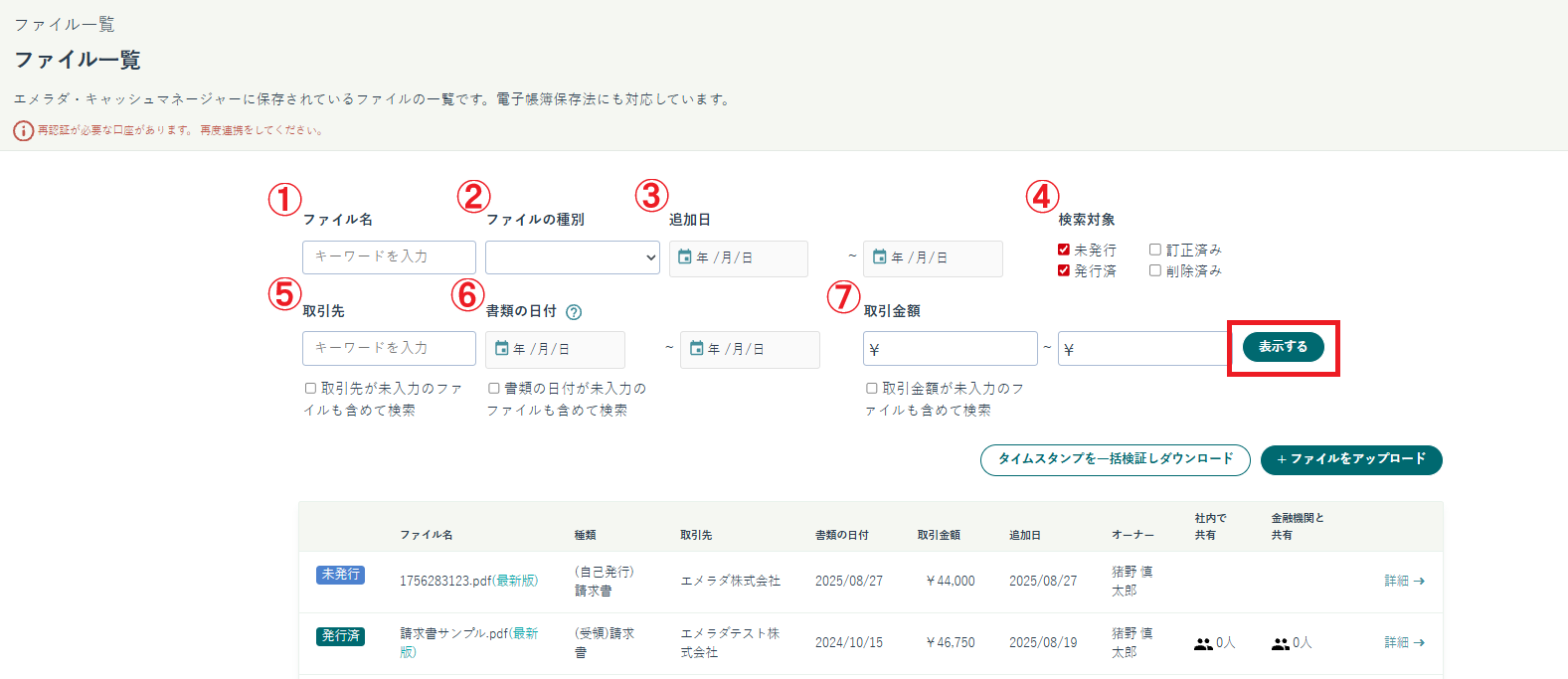Open the 請求書サンプル.pdf 最新版 link
This screenshot has height=679, width=1568.
[x=469, y=642]
